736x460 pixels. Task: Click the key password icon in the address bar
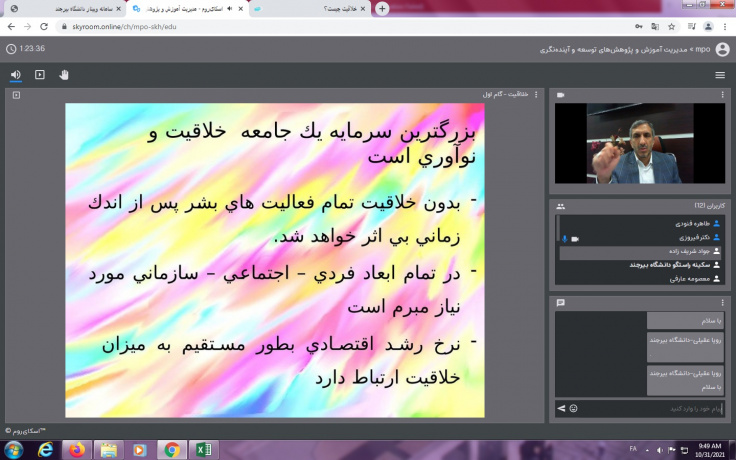click(x=639, y=27)
